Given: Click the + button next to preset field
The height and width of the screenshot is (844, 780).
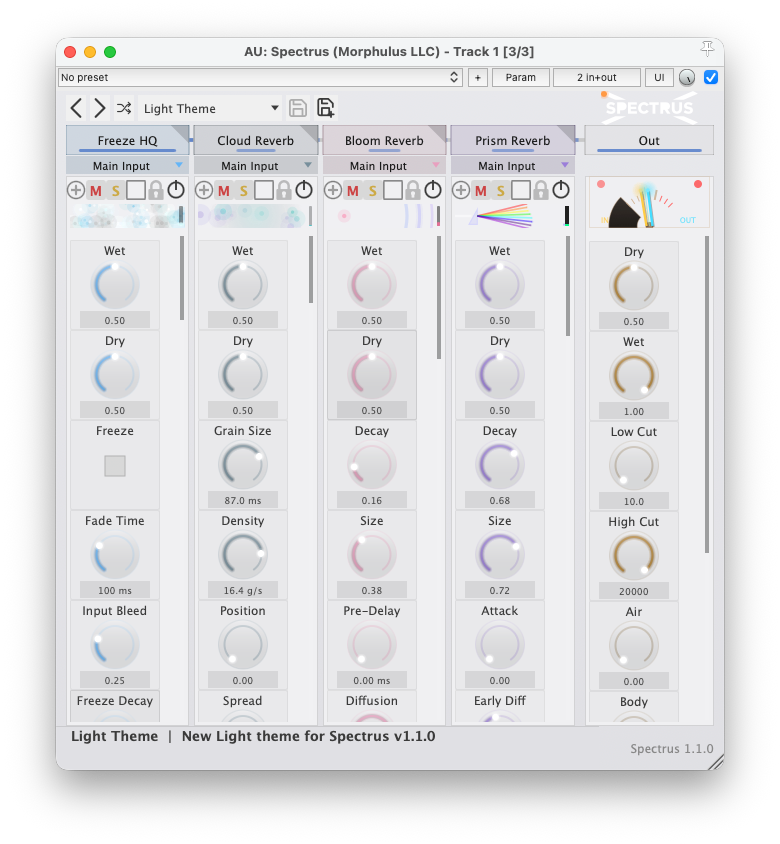Looking at the screenshot, I should coord(477,78).
